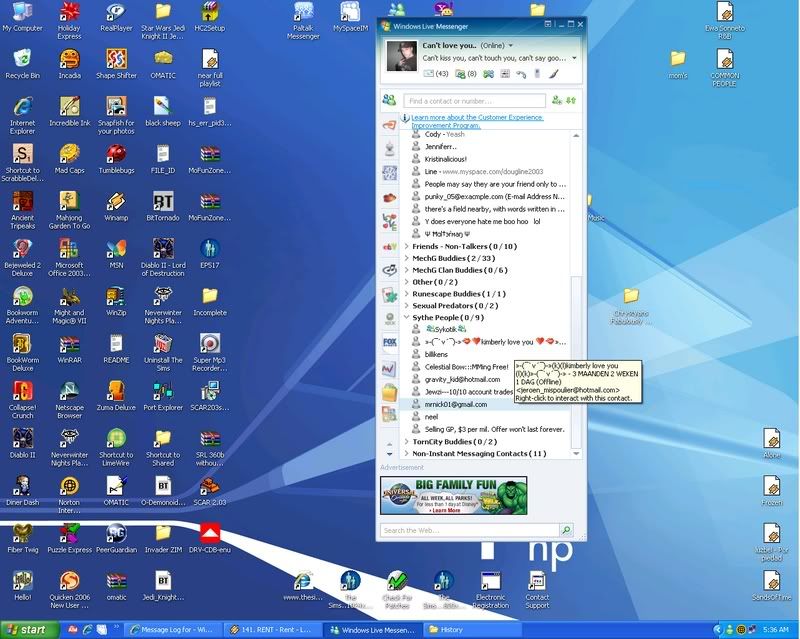Open the yellow shopping bag sidebar tab

pos(389,393)
